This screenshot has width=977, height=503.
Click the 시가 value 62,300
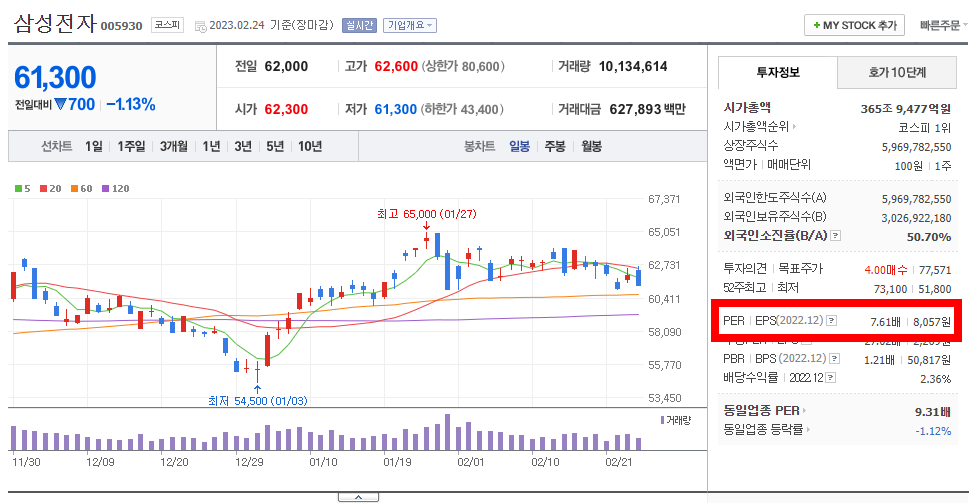(286, 109)
